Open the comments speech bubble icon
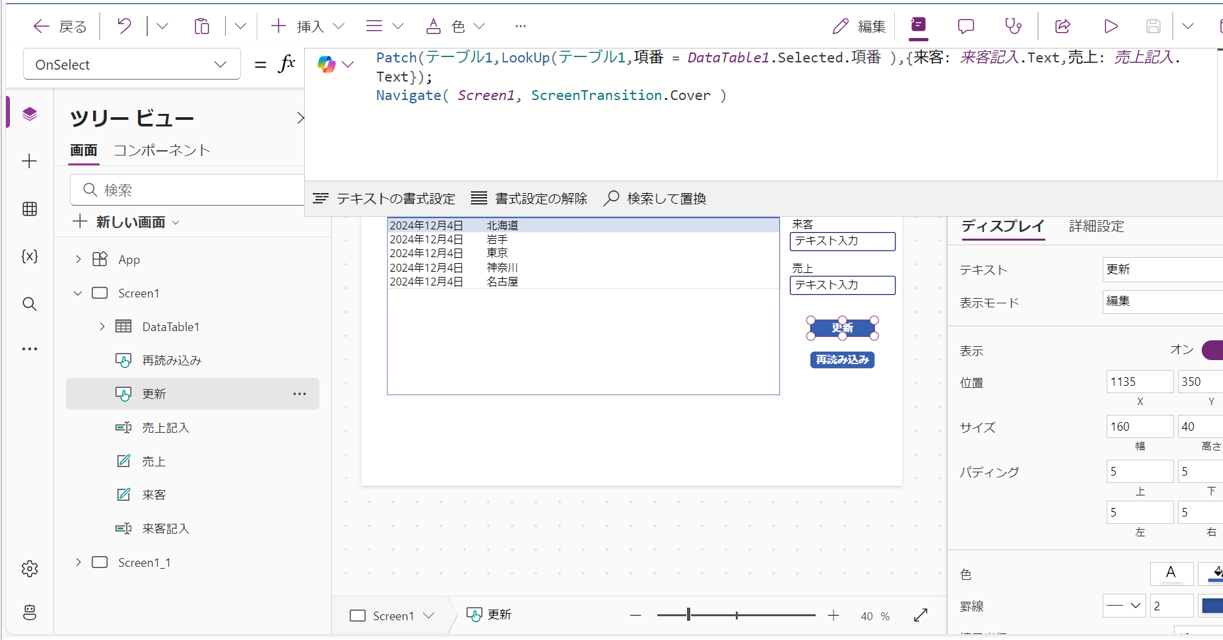Image resolution: width=1223 pixels, height=640 pixels. (x=966, y=26)
